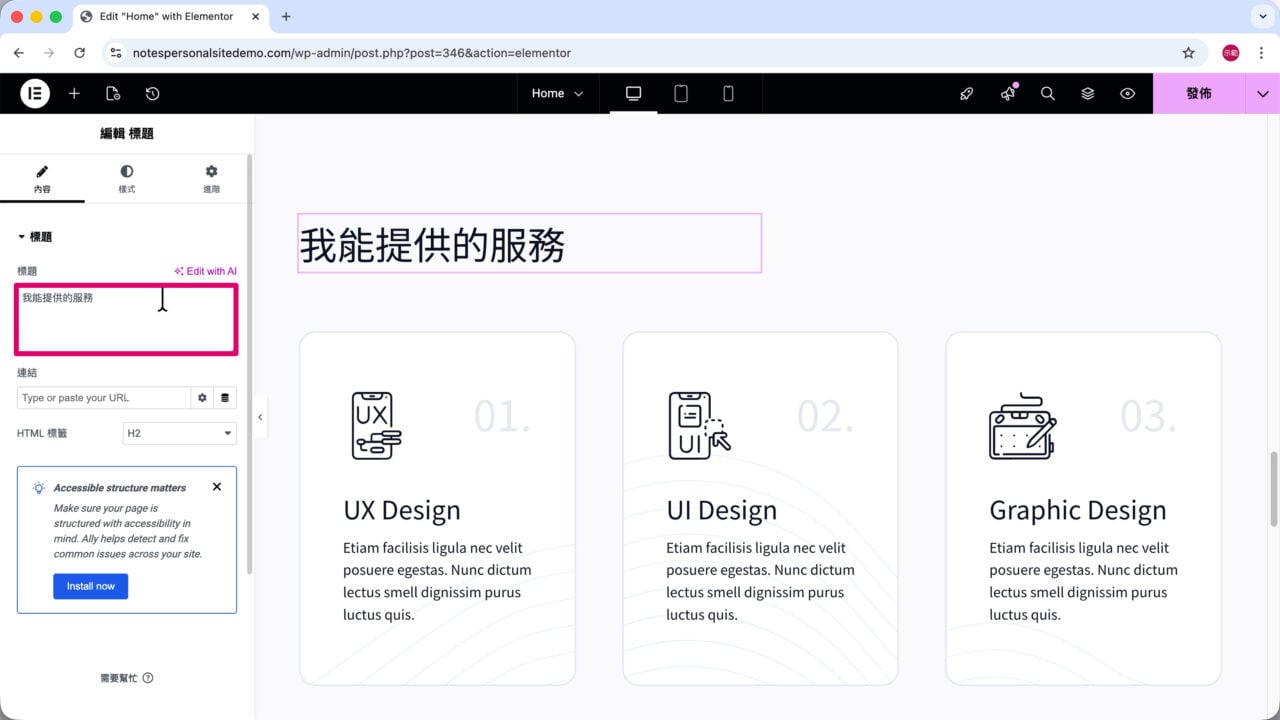Viewport: 1280px width, 720px height.
Task: Click the 01. number on the first card
Action: pos(502,417)
